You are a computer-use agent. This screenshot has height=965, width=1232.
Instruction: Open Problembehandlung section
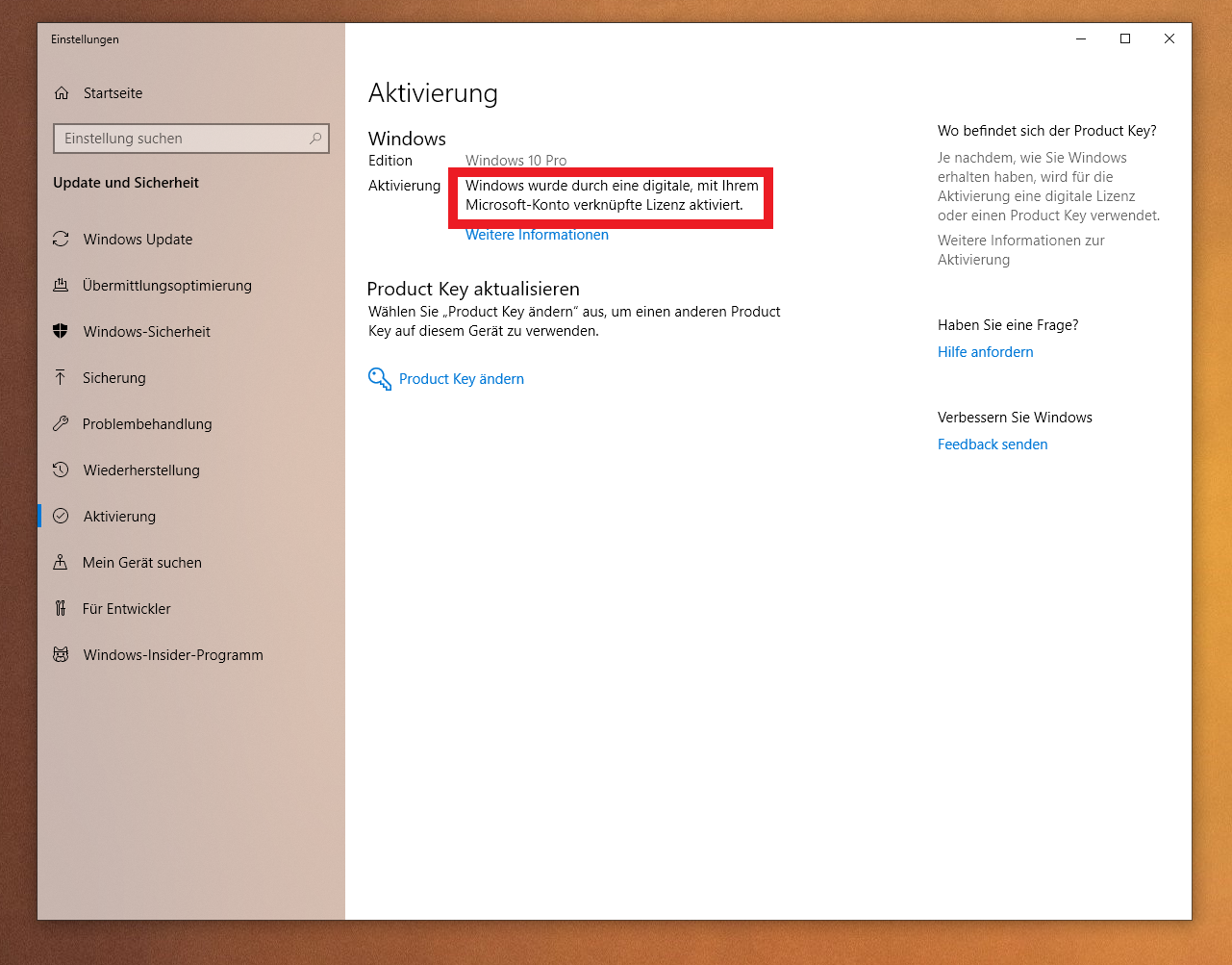[191, 423]
